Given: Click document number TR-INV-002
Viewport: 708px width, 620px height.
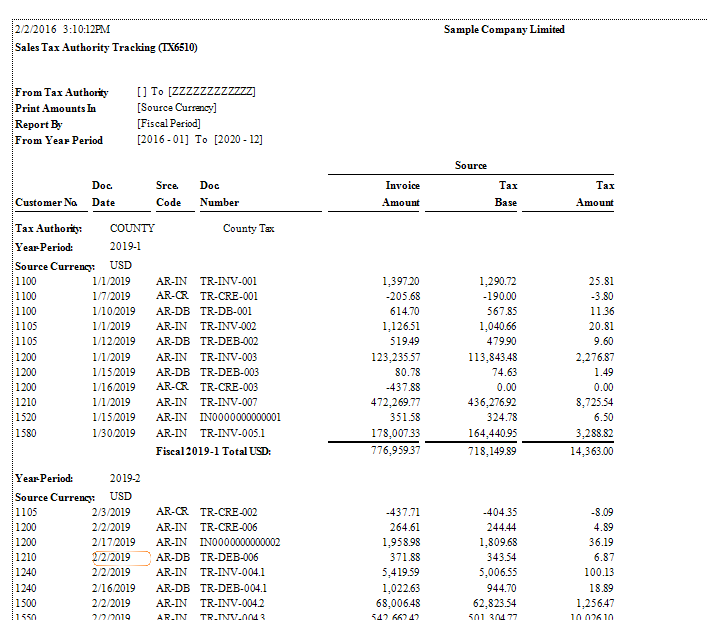Looking at the screenshot, I should pyautogui.click(x=228, y=326).
